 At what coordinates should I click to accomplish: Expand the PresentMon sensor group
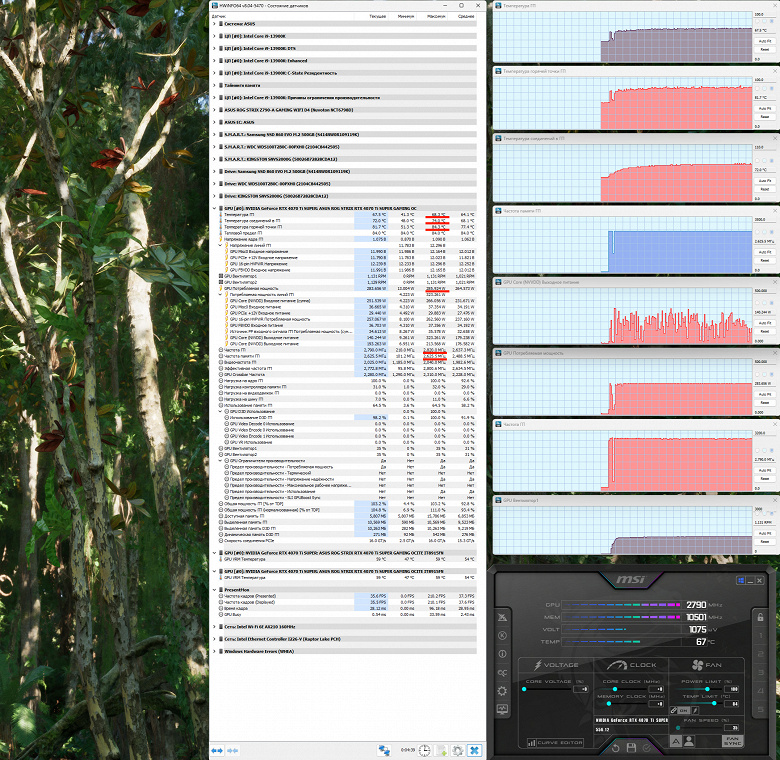[x=214, y=589]
